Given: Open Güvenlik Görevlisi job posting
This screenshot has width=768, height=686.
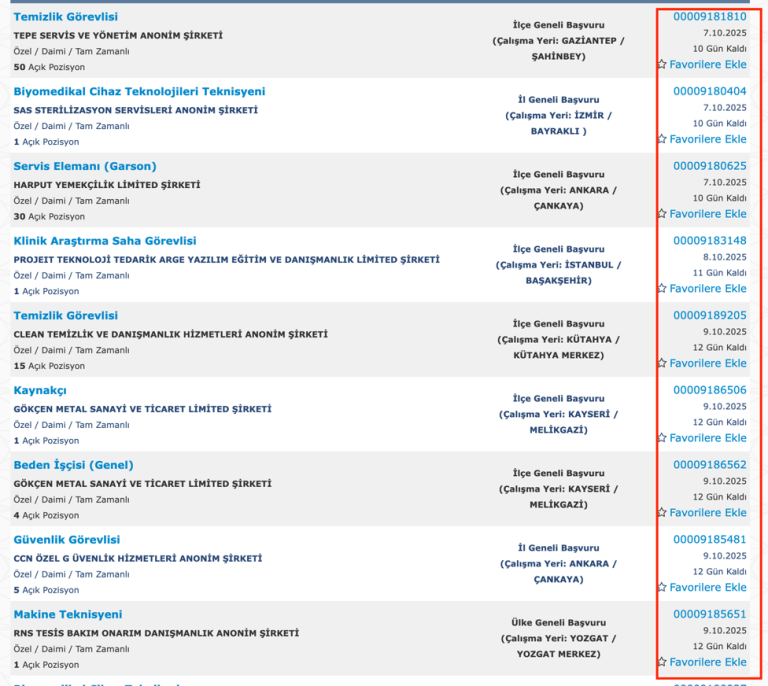Looking at the screenshot, I should click(x=67, y=540).
